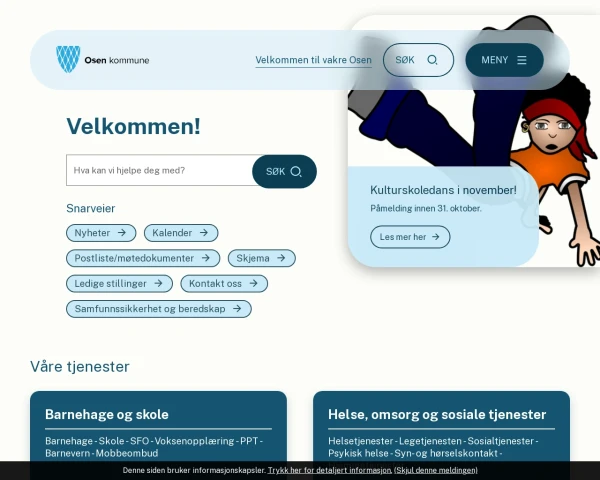The height and width of the screenshot is (480, 600).
Task: Open the Nyheter shortcut
Action: (101, 233)
